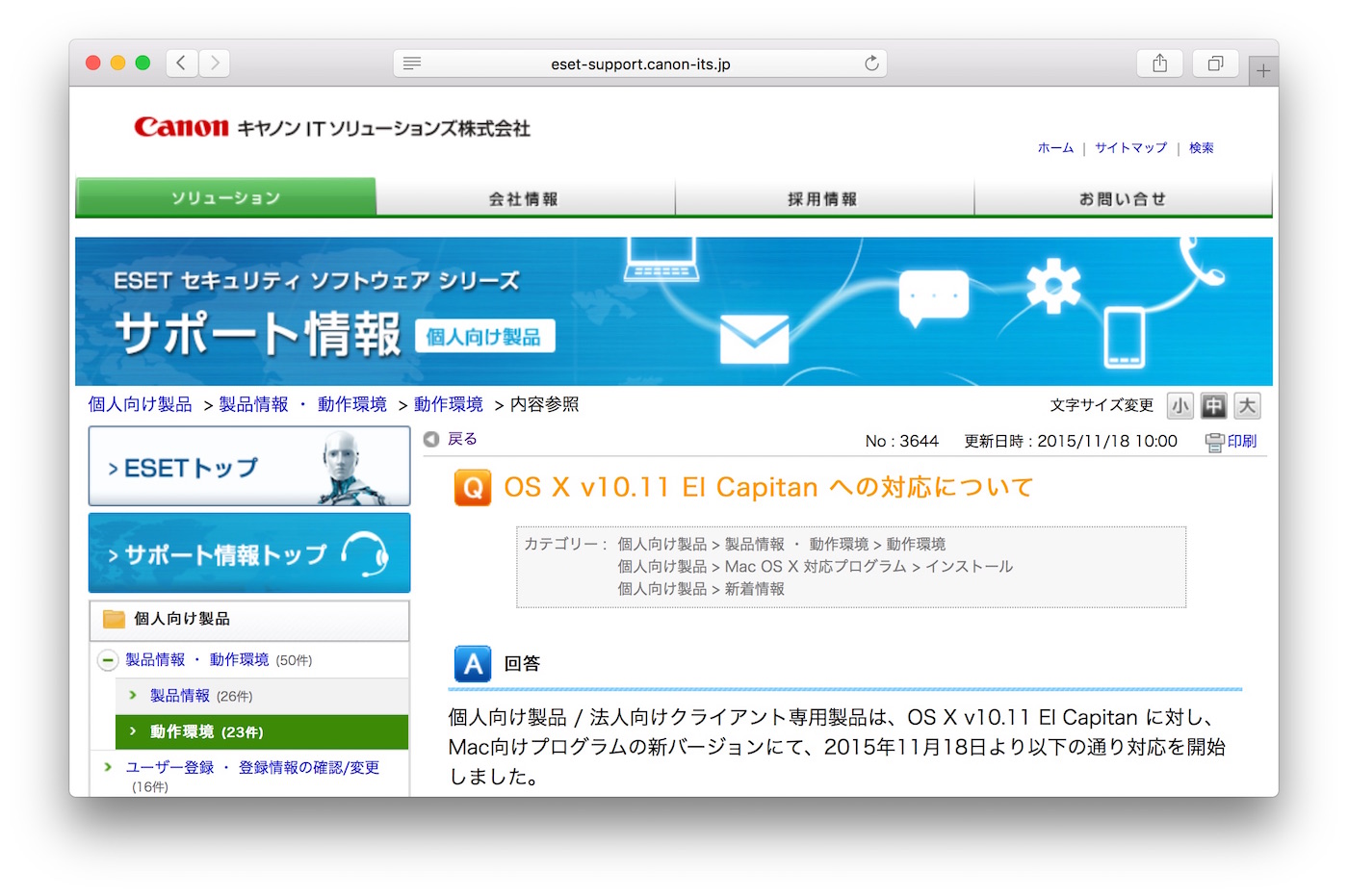This screenshot has width=1348, height=896.
Task: Click the orange Q question icon
Action: (473, 488)
